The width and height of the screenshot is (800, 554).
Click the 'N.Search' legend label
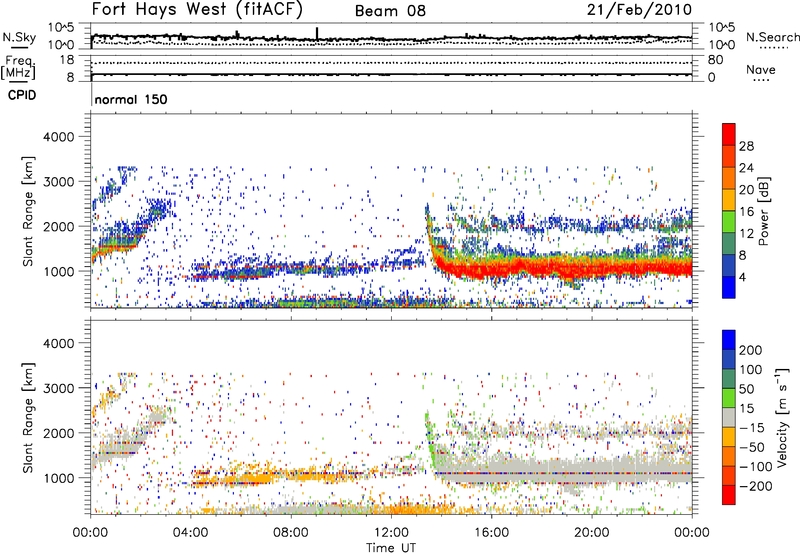pos(772,37)
